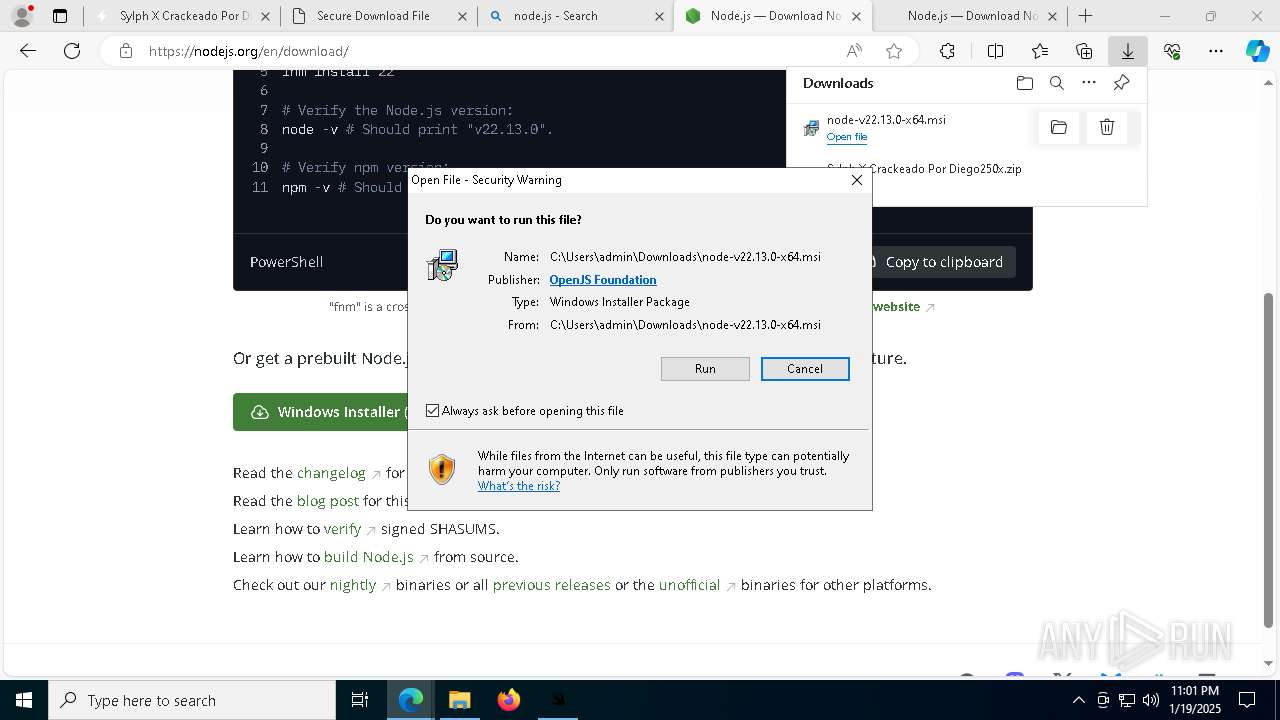Cancel the Open File security warning
This screenshot has width=1280, height=720.
tap(805, 369)
